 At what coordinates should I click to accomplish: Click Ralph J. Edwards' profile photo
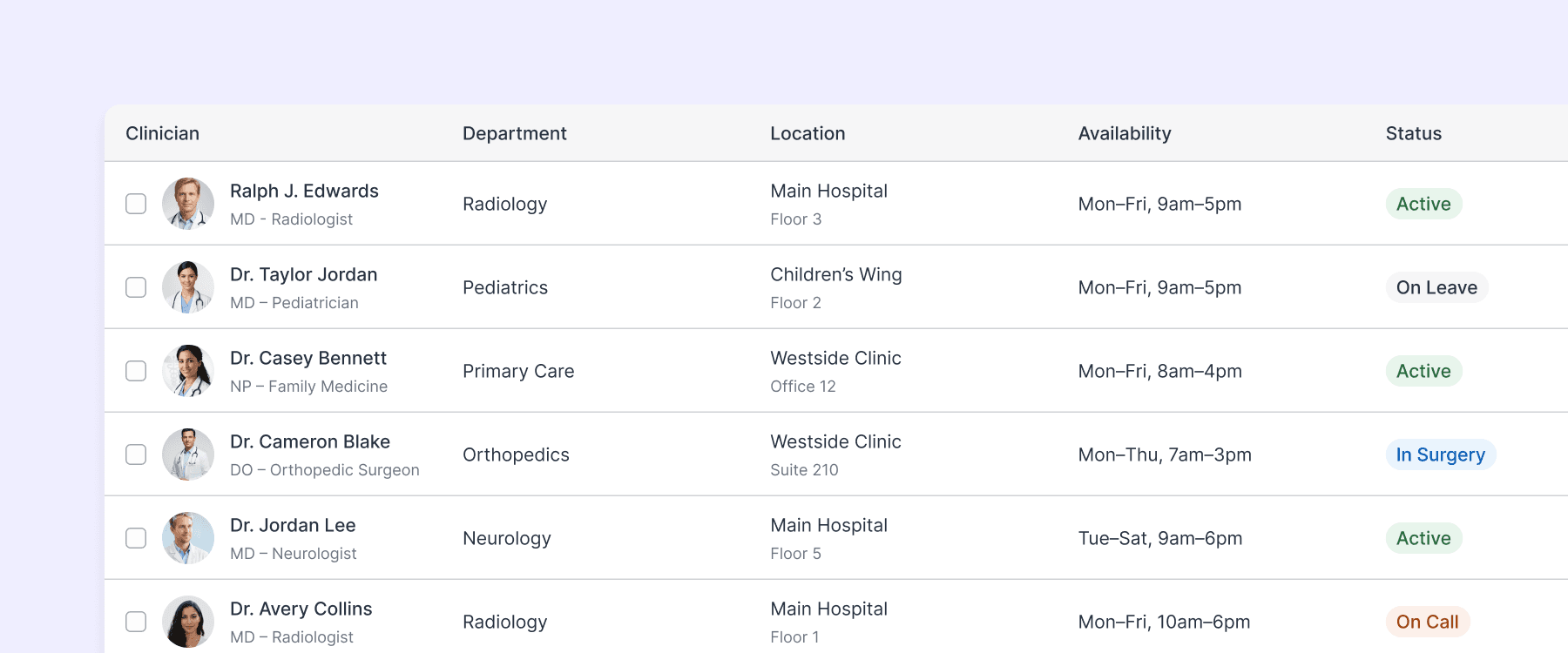pos(187,203)
